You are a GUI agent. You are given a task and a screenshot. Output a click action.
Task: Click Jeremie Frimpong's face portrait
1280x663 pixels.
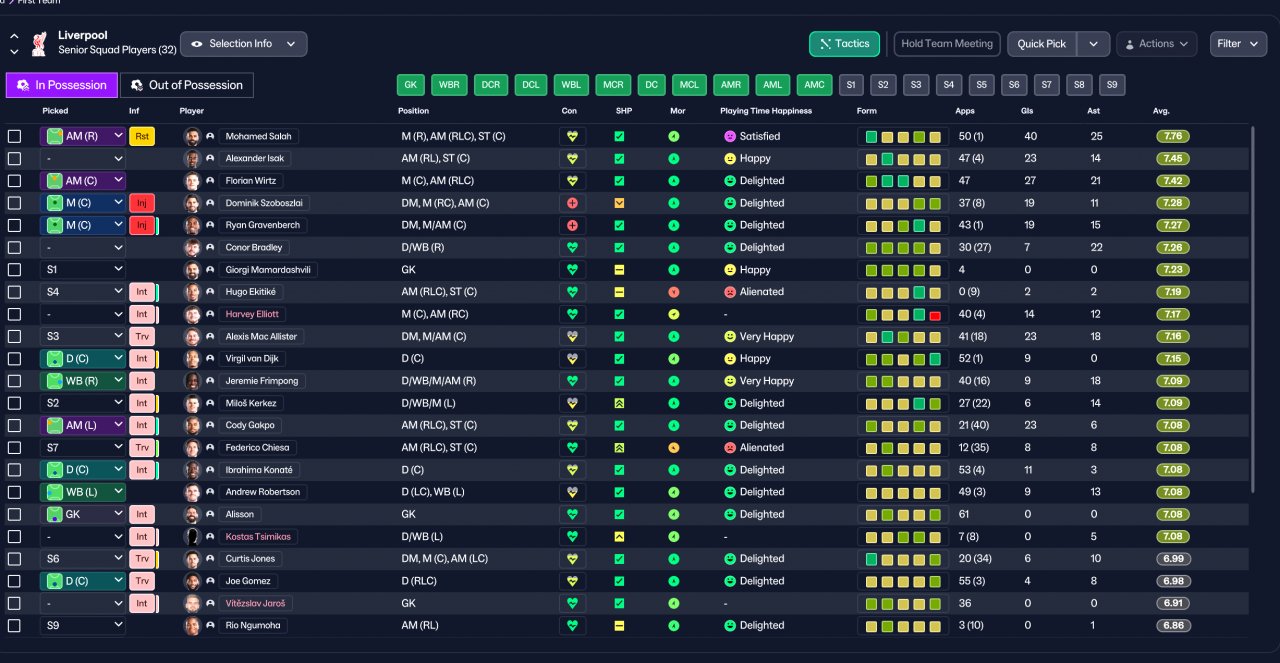(x=192, y=381)
